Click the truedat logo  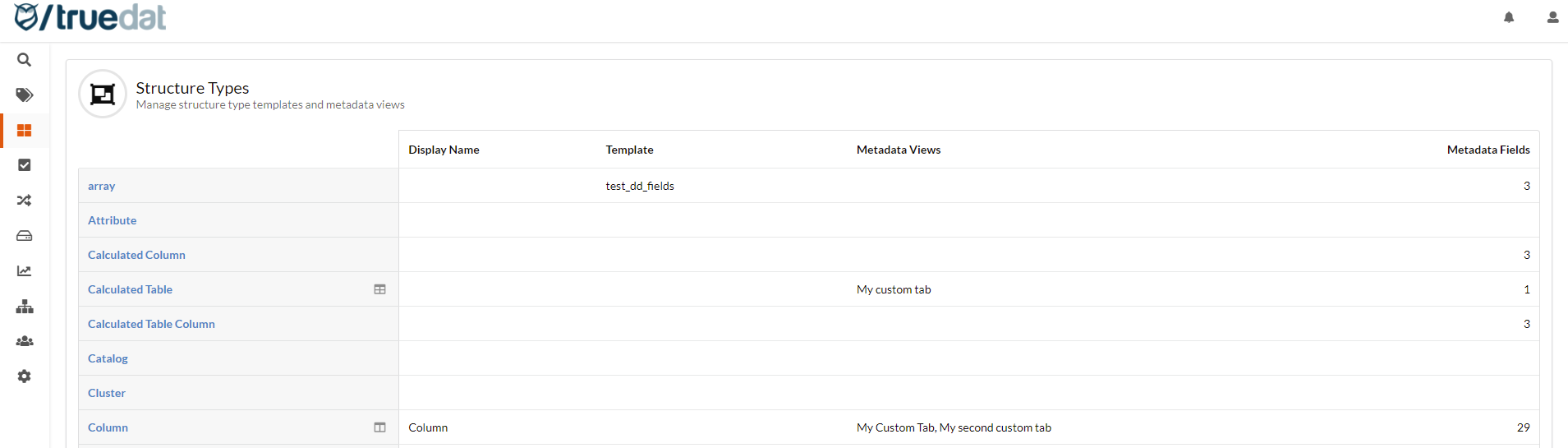[x=90, y=17]
